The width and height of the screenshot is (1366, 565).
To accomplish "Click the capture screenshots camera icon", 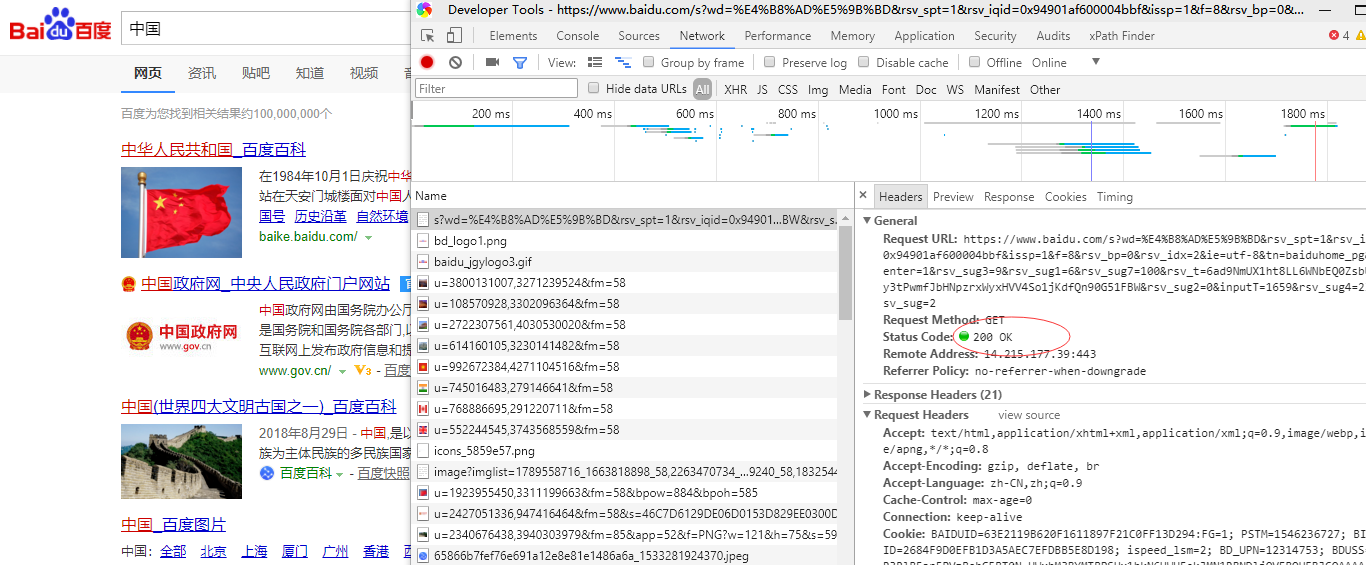I will point(492,62).
